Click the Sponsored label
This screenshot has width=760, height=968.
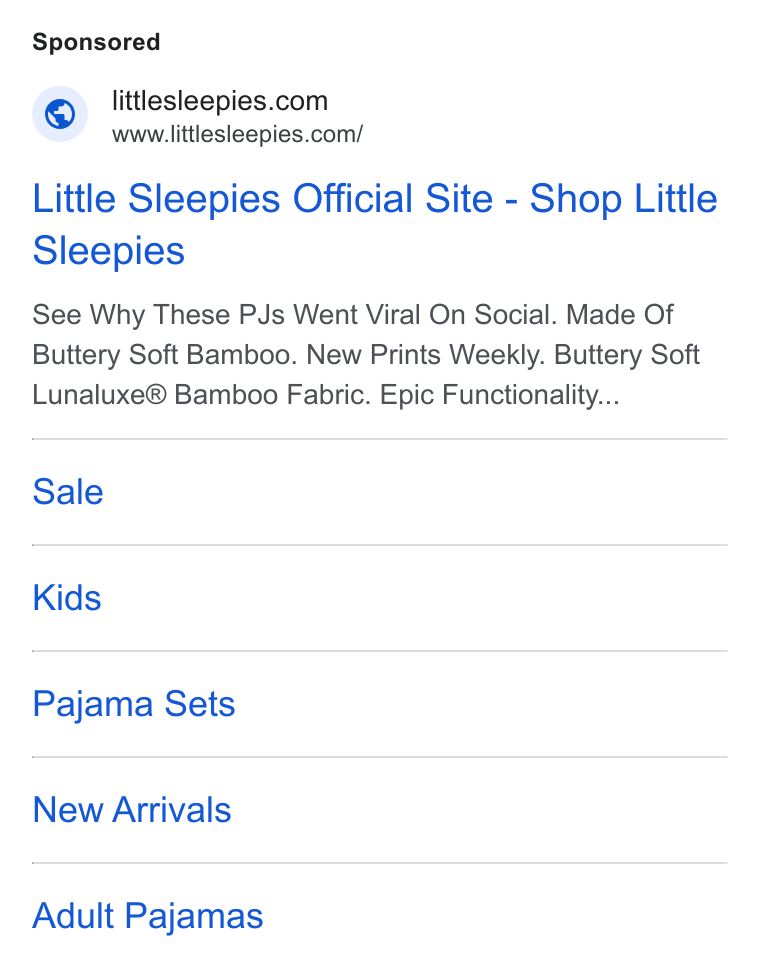click(96, 42)
